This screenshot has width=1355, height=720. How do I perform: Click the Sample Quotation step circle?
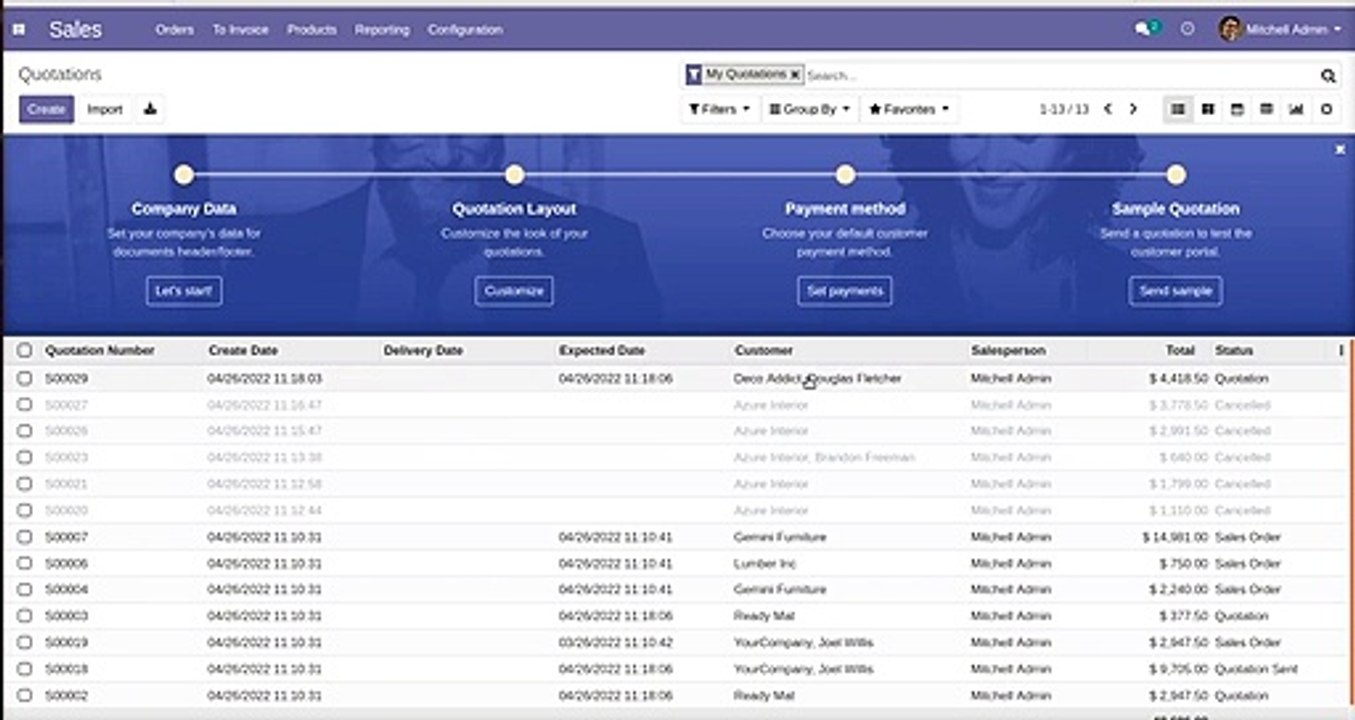point(1176,175)
